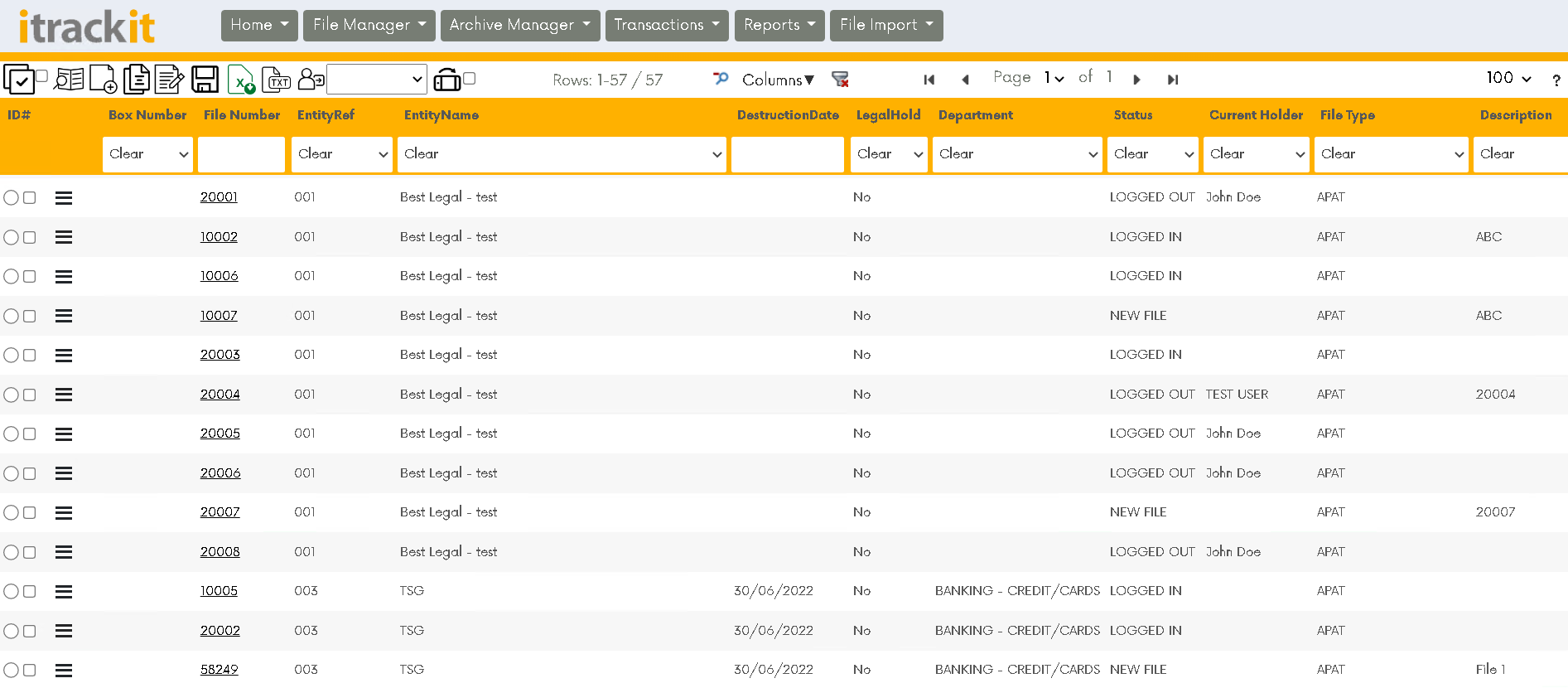Open row menu for file 10002

(x=64, y=237)
